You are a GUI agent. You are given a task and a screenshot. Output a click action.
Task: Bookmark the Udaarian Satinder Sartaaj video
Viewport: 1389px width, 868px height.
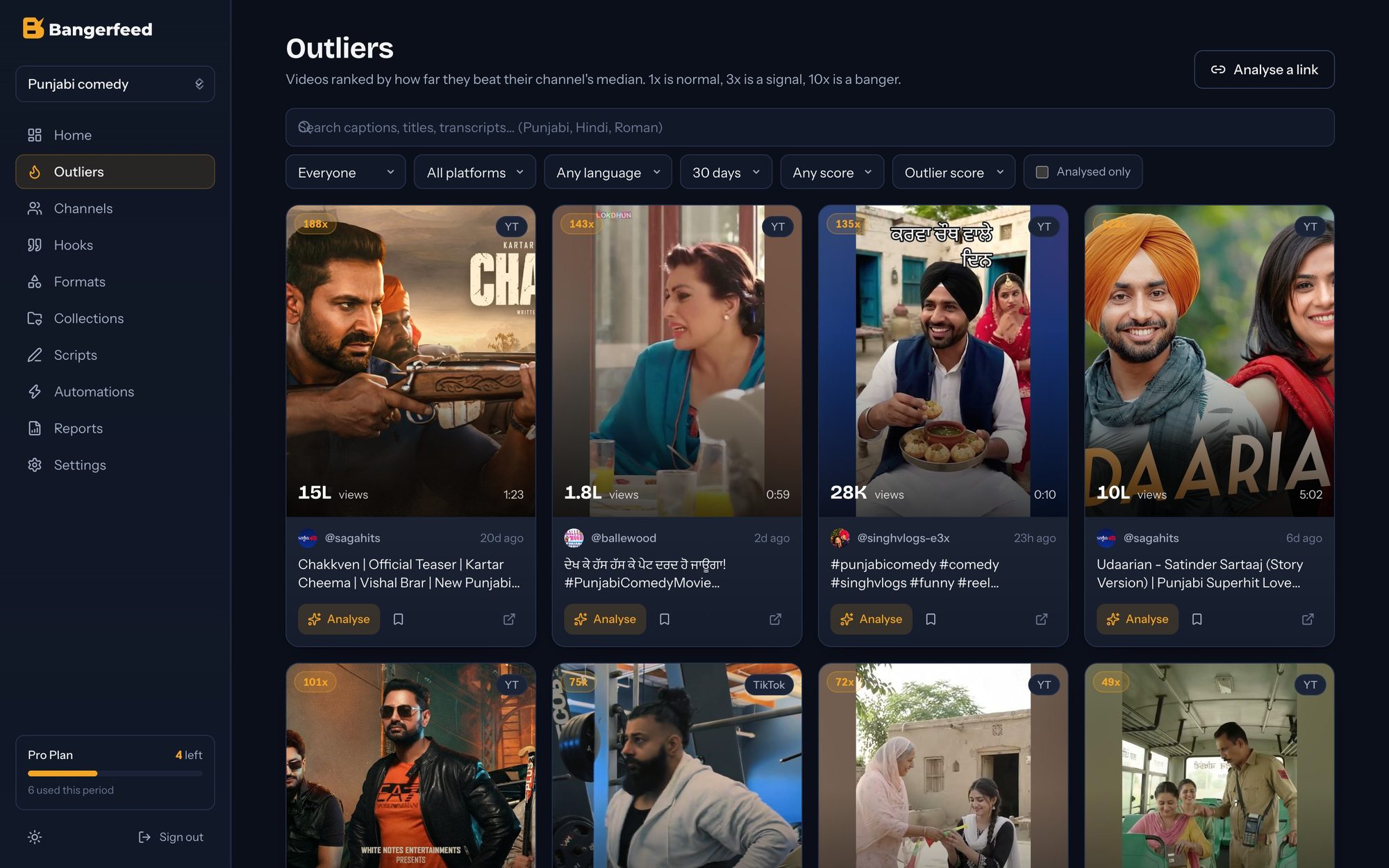[x=1197, y=619]
